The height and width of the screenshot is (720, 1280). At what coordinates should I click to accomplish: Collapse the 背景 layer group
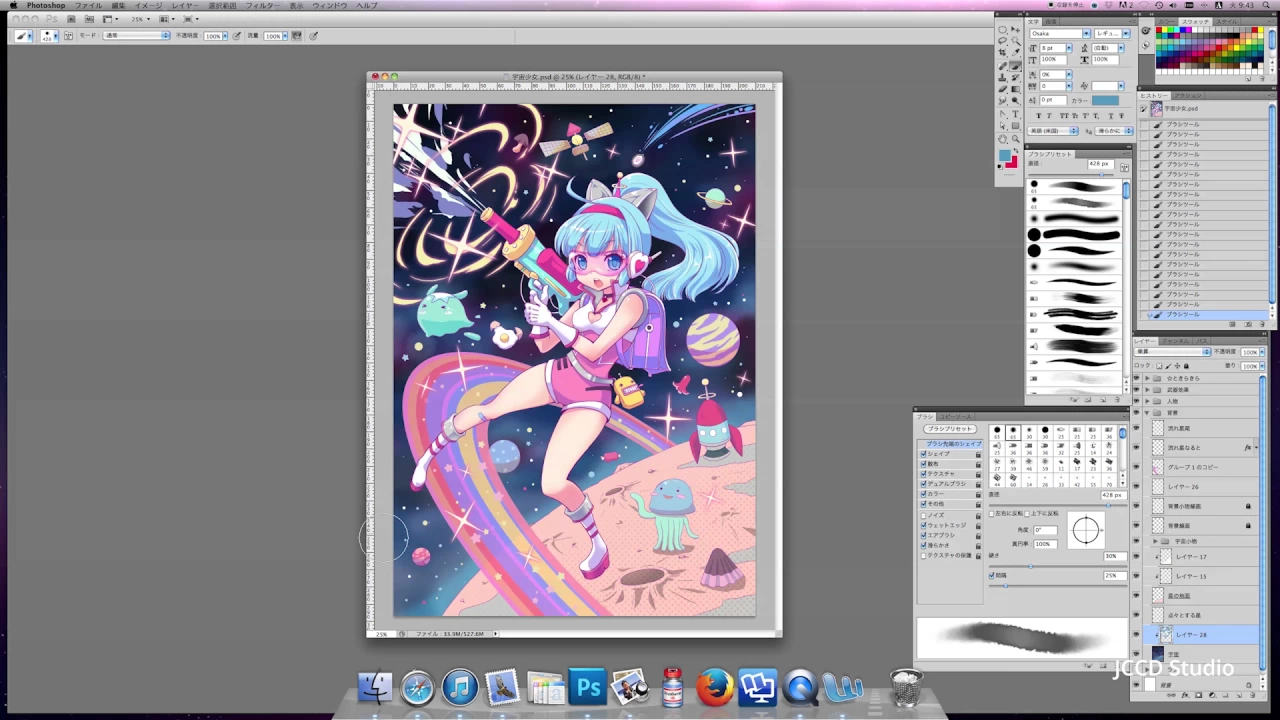click(x=1148, y=412)
